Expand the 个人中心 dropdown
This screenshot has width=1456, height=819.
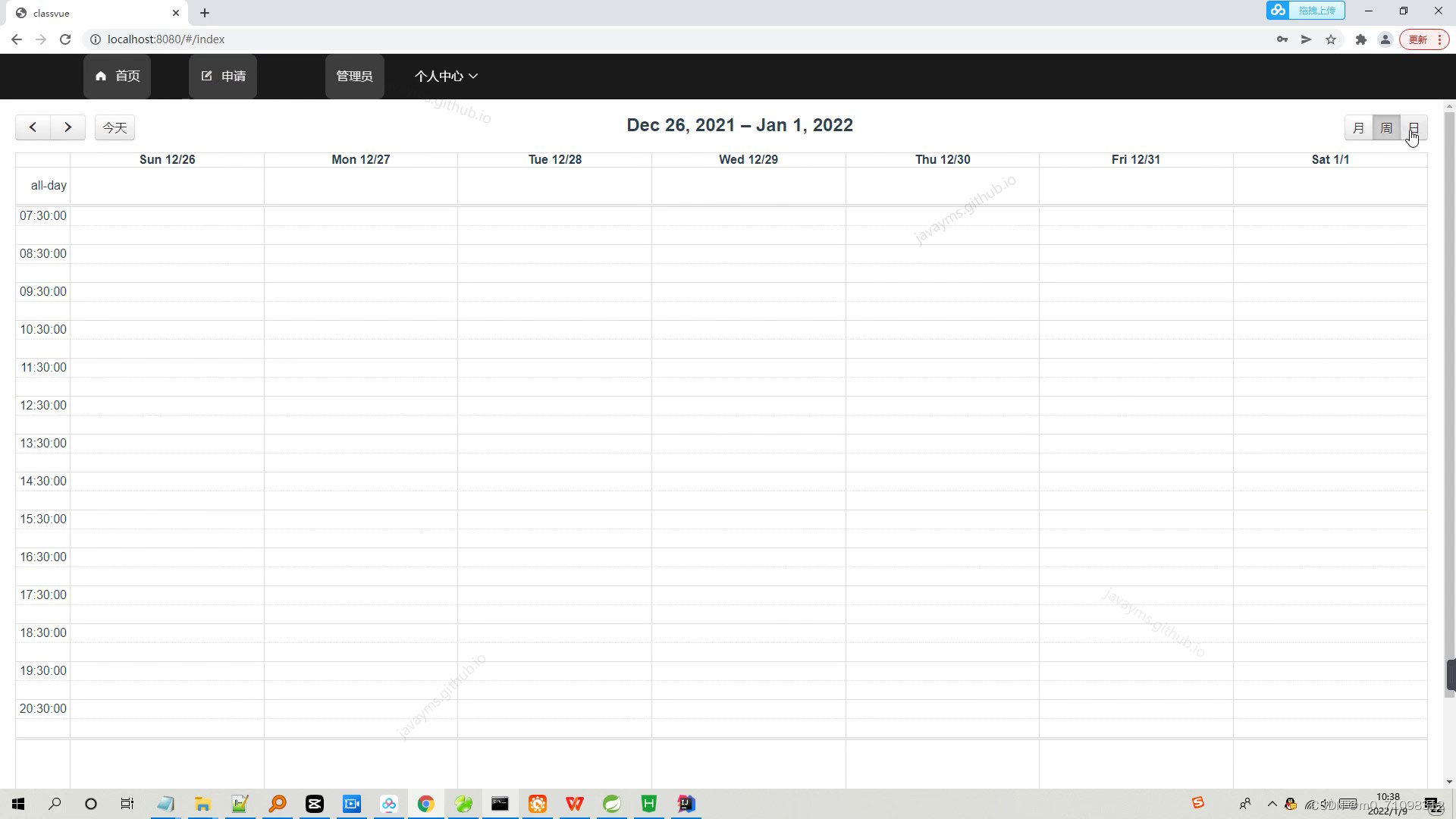coord(446,76)
